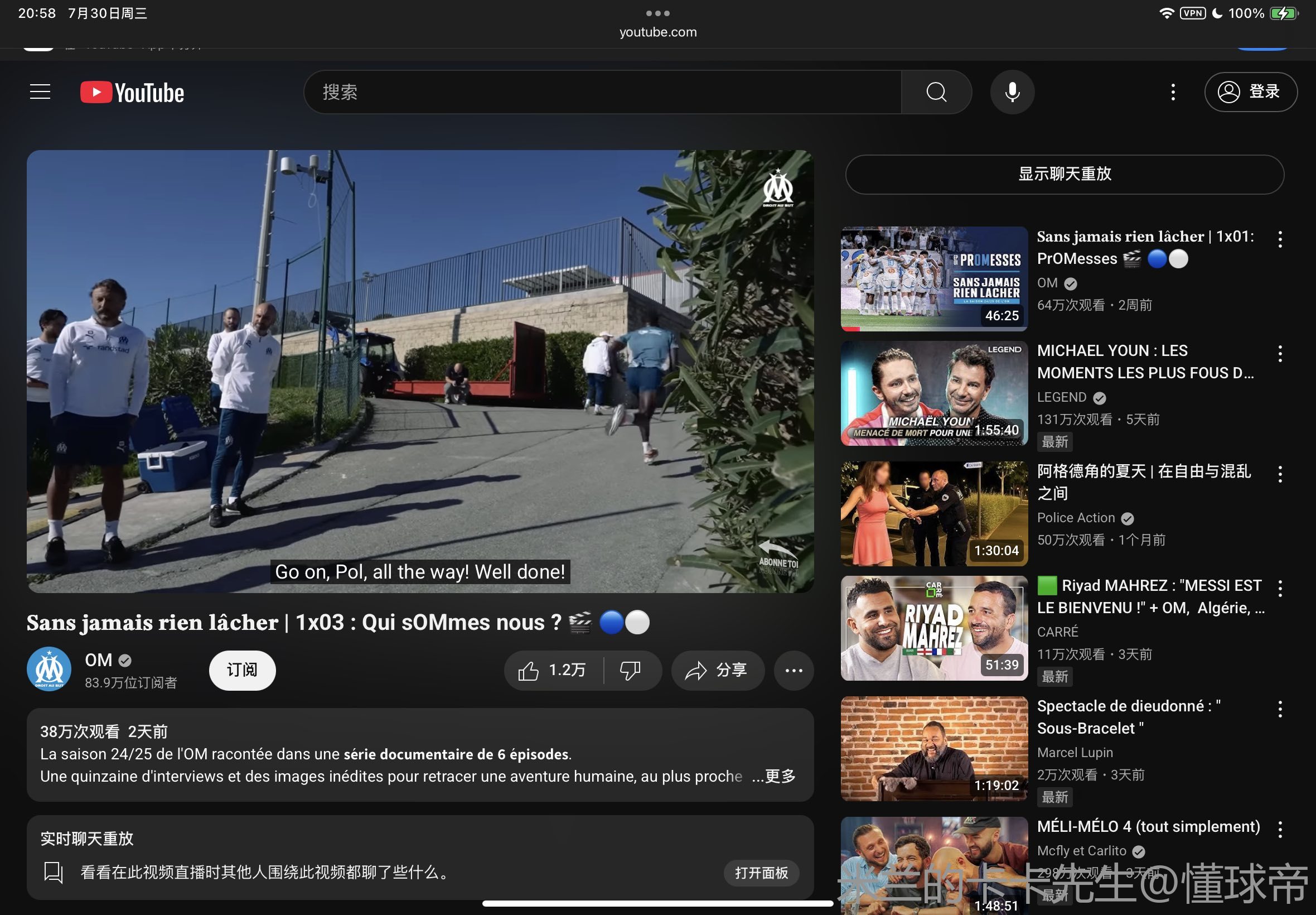Like the video, thumbs-up 1.2万
Image resolution: width=1316 pixels, height=915 pixels.
553,670
